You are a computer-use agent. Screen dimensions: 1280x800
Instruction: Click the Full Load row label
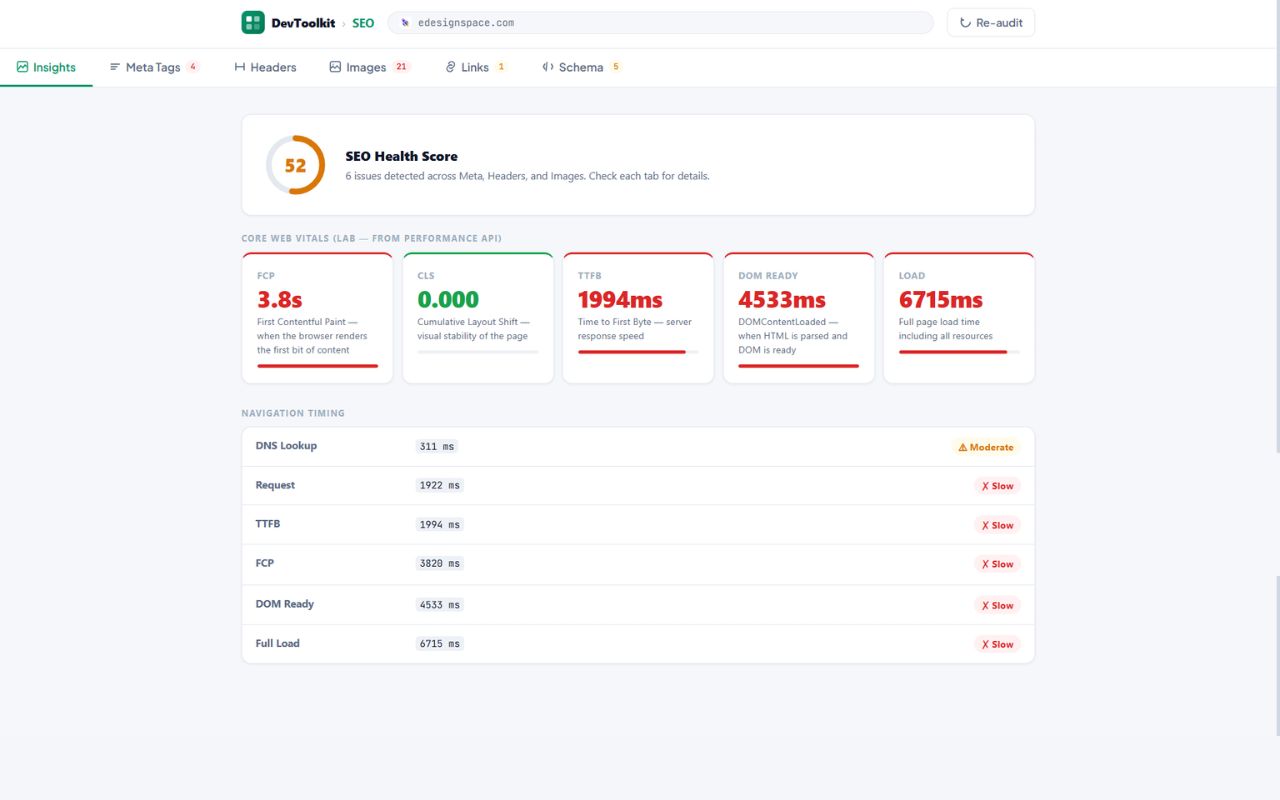[x=277, y=643]
